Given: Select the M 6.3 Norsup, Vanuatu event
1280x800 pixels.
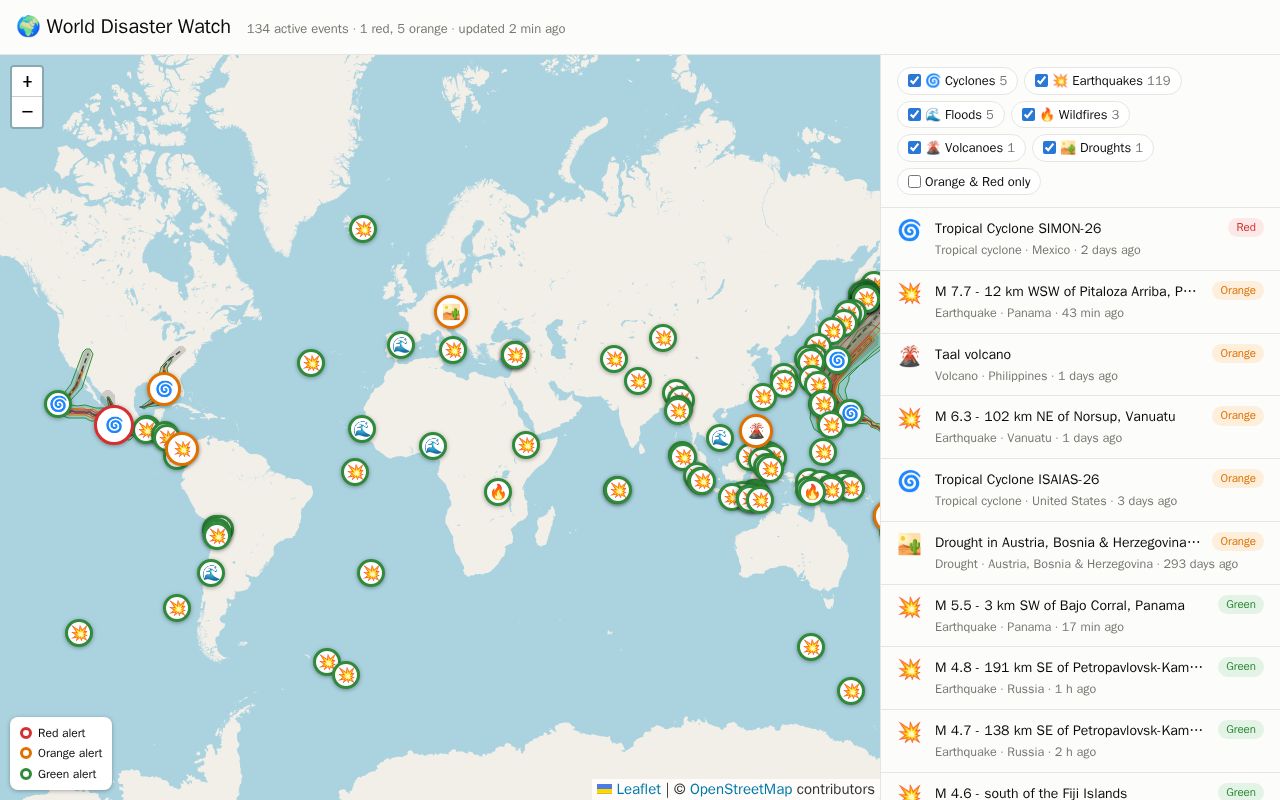Looking at the screenshot, I should pos(1080,427).
